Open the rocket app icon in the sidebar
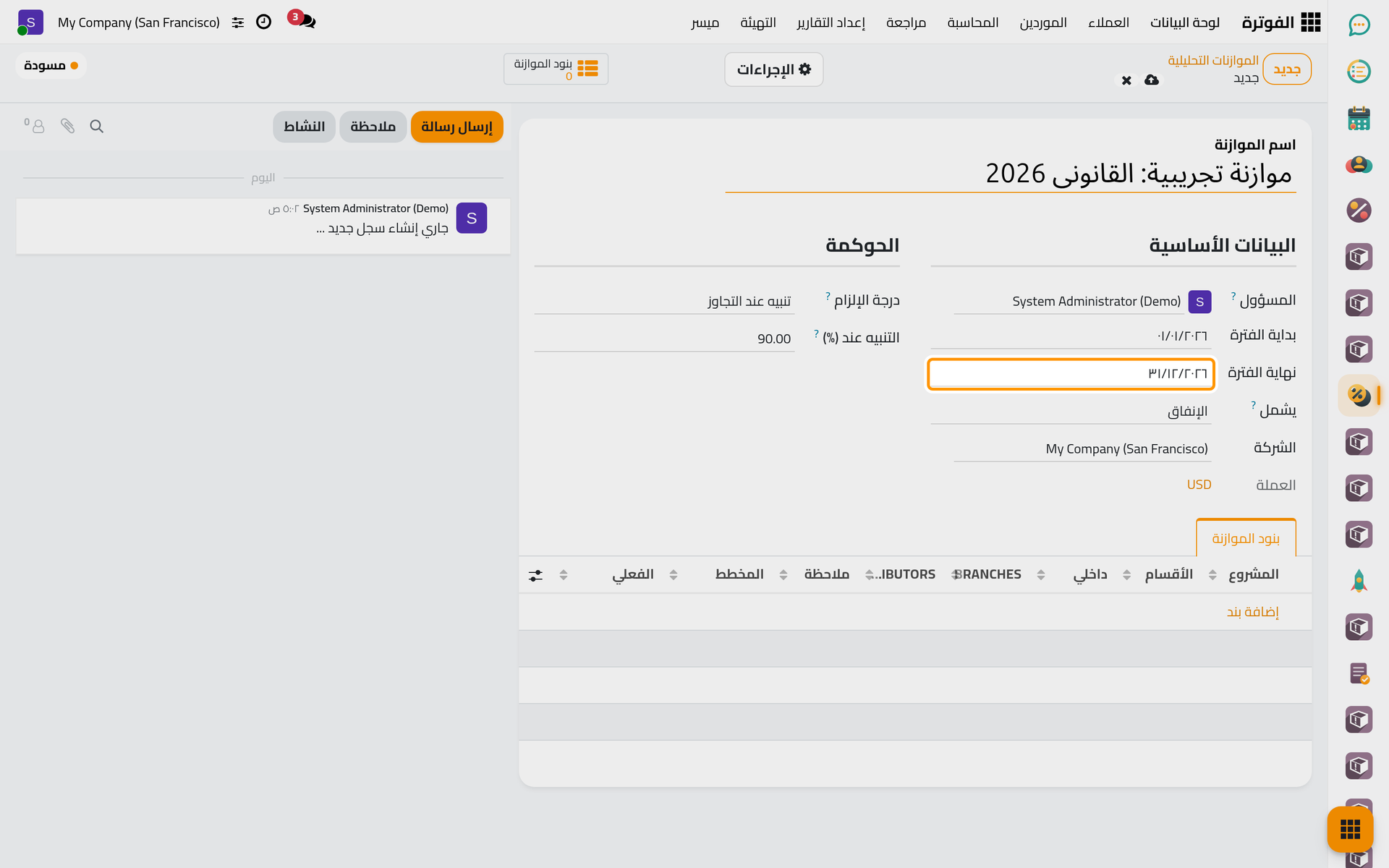The width and height of the screenshot is (1389, 868). (1359, 581)
